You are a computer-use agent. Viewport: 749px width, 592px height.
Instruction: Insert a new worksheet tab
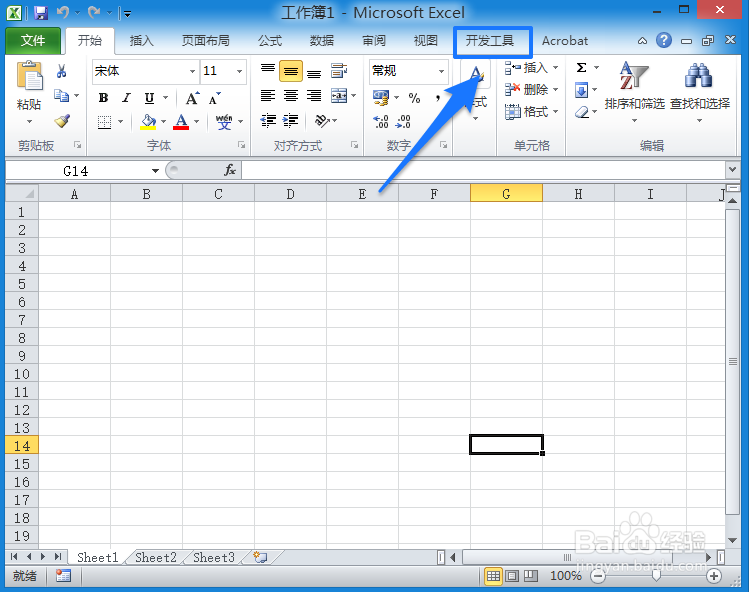(260, 557)
